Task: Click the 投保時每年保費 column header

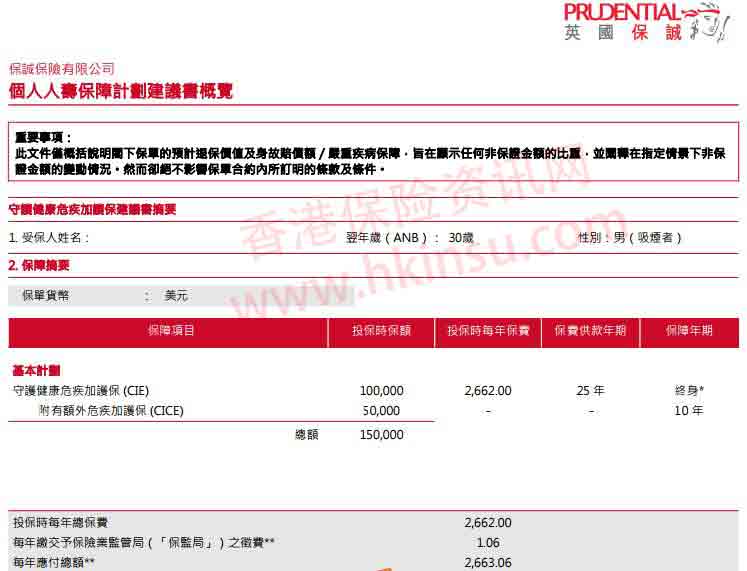Action: [x=488, y=331]
